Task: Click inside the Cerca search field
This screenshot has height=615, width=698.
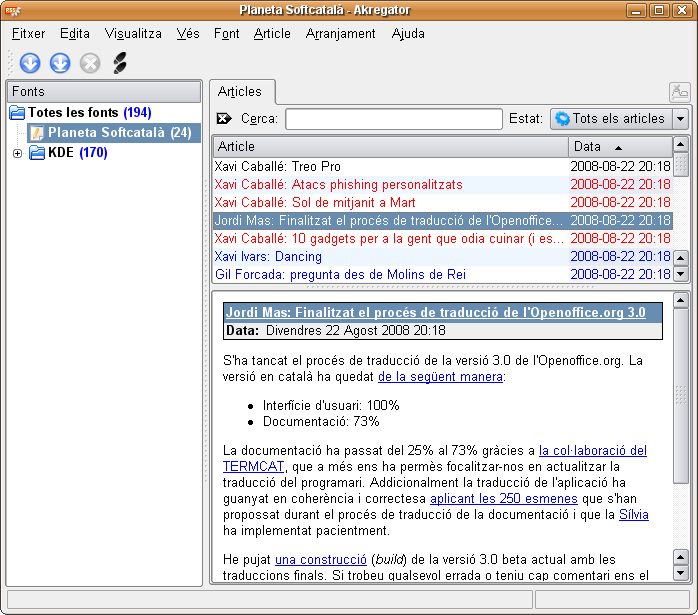Action: pos(394,119)
